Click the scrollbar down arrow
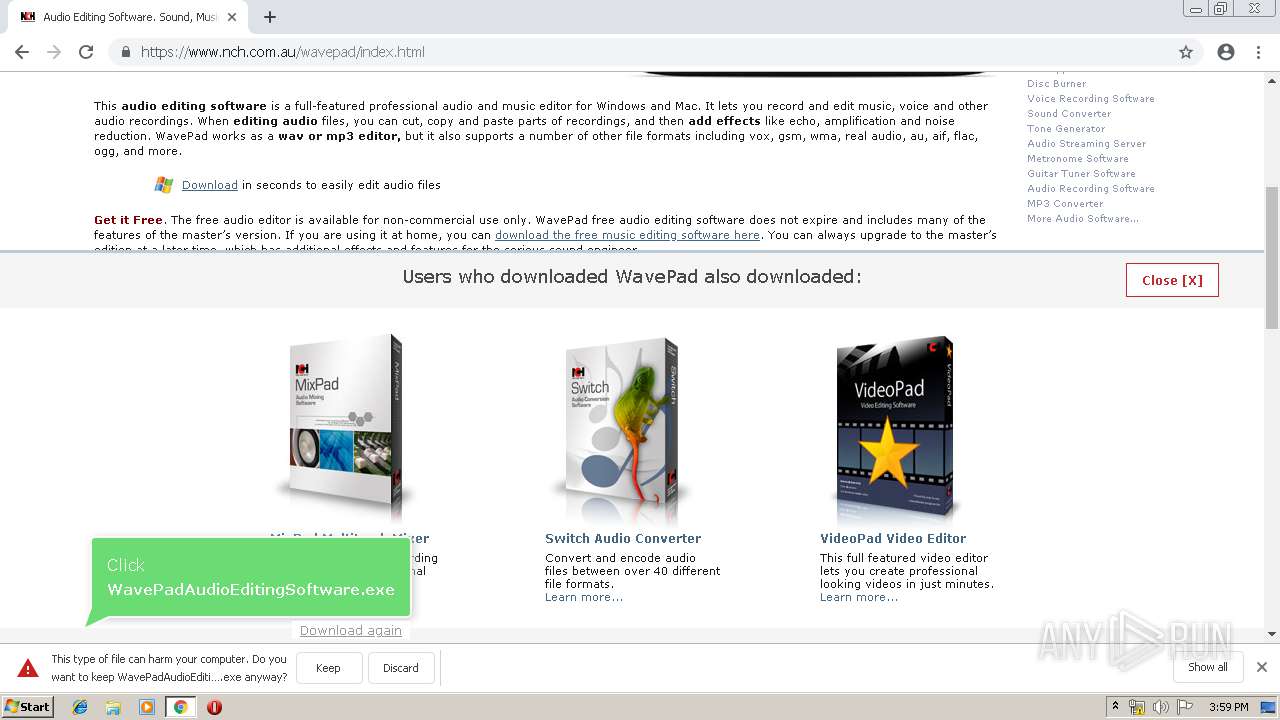Viewport: 1280px width, 720px height. 1272,634
